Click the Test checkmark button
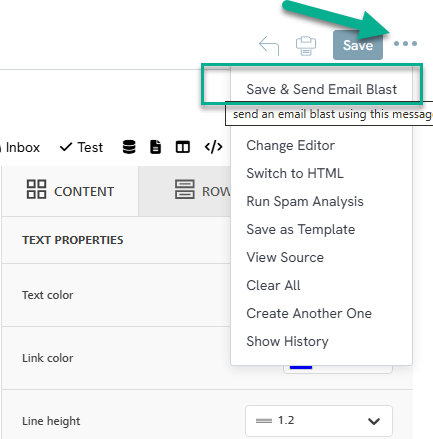Viewport: 433px width, 439px height. [x=81, y=147]
